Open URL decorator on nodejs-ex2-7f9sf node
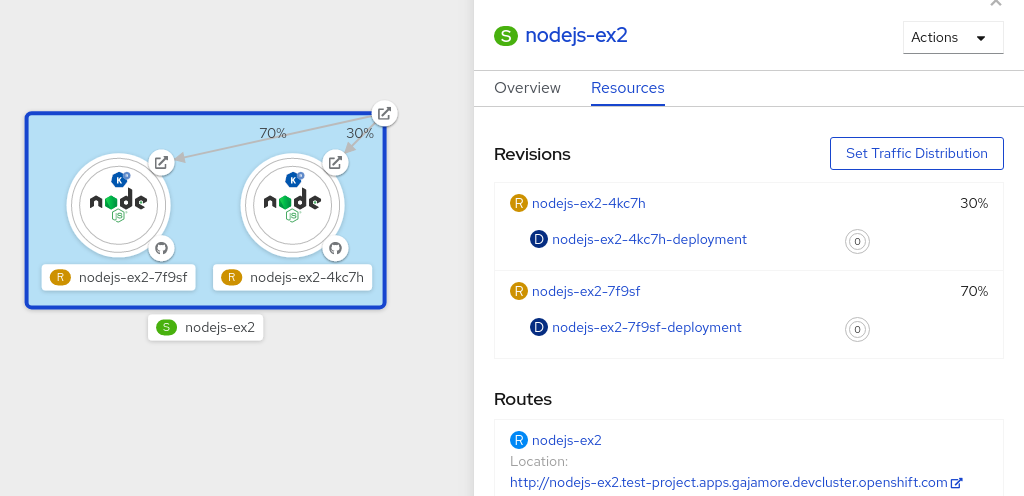The height and width of the screenshot is (496, 1024). 162,162
